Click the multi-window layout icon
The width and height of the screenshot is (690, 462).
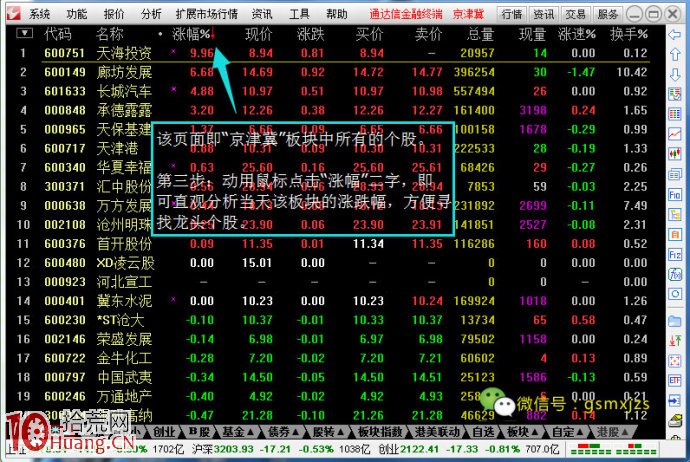675,175
